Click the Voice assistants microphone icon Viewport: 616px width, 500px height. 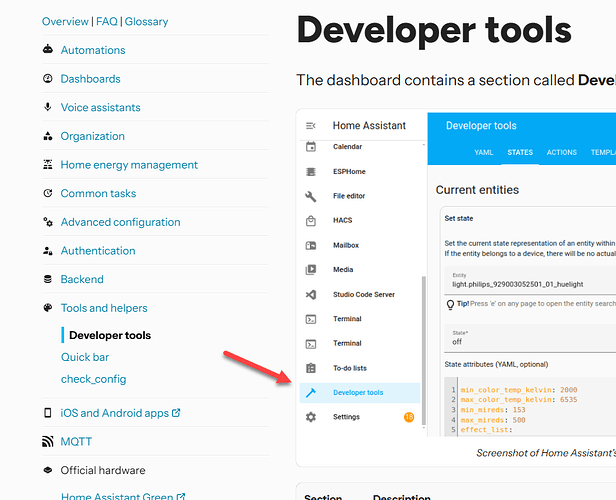tap(48, 107)
